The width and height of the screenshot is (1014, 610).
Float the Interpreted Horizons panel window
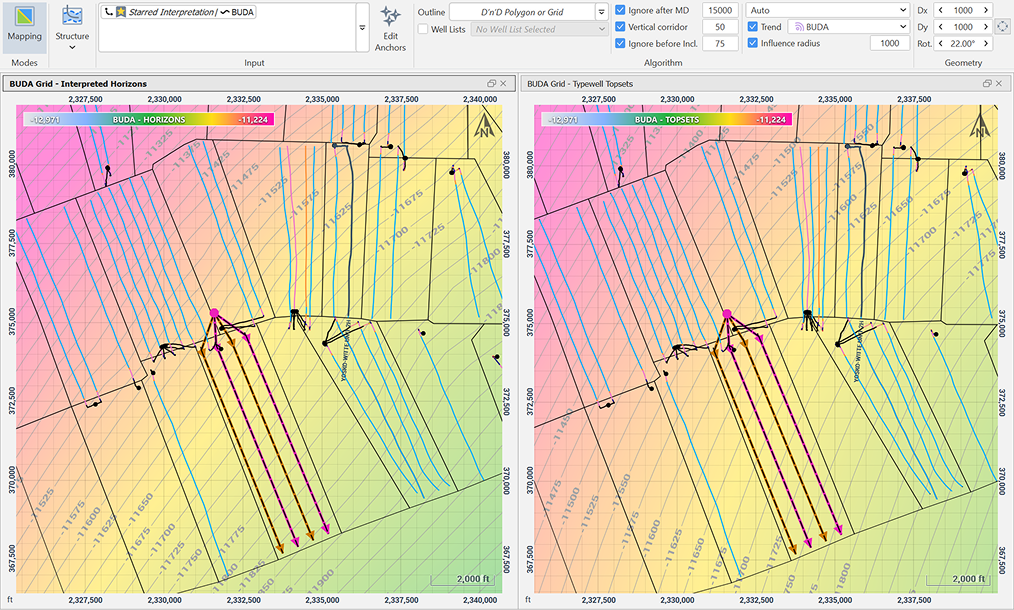click(x=491, y=83)
